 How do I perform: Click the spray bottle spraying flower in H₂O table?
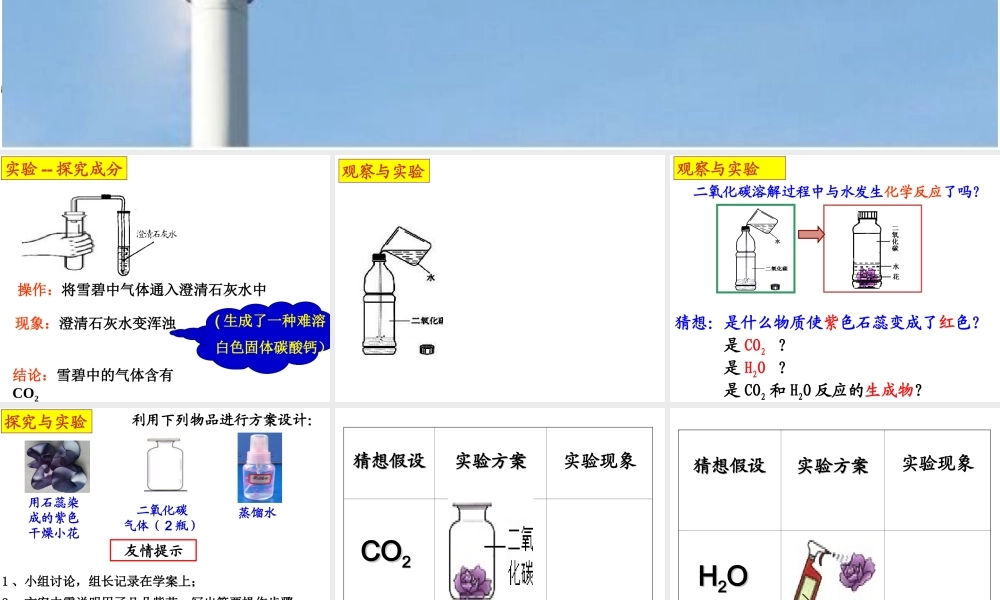(x=834, y=569)
